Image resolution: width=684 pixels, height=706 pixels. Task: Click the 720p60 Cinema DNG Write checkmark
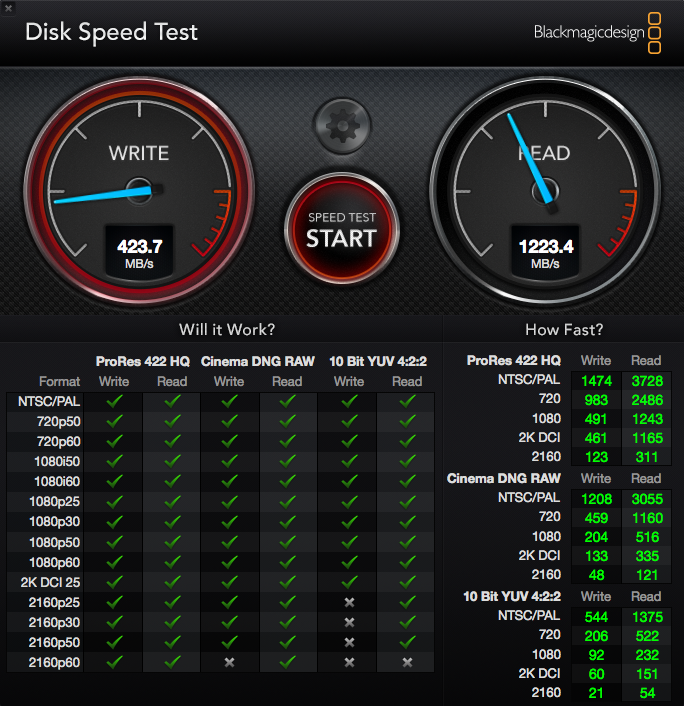[x=230, y=441]
